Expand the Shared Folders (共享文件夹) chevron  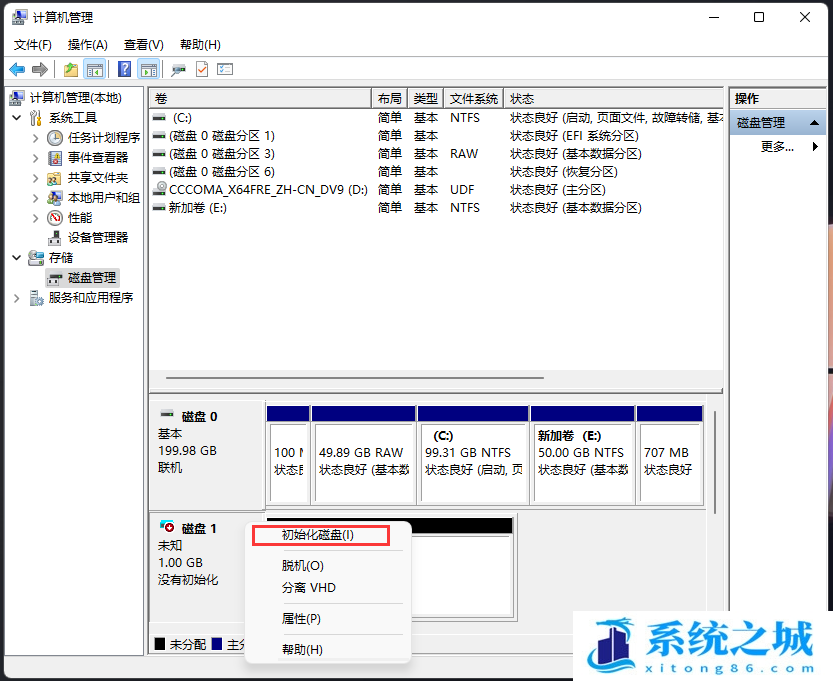(x=35, y=178)
